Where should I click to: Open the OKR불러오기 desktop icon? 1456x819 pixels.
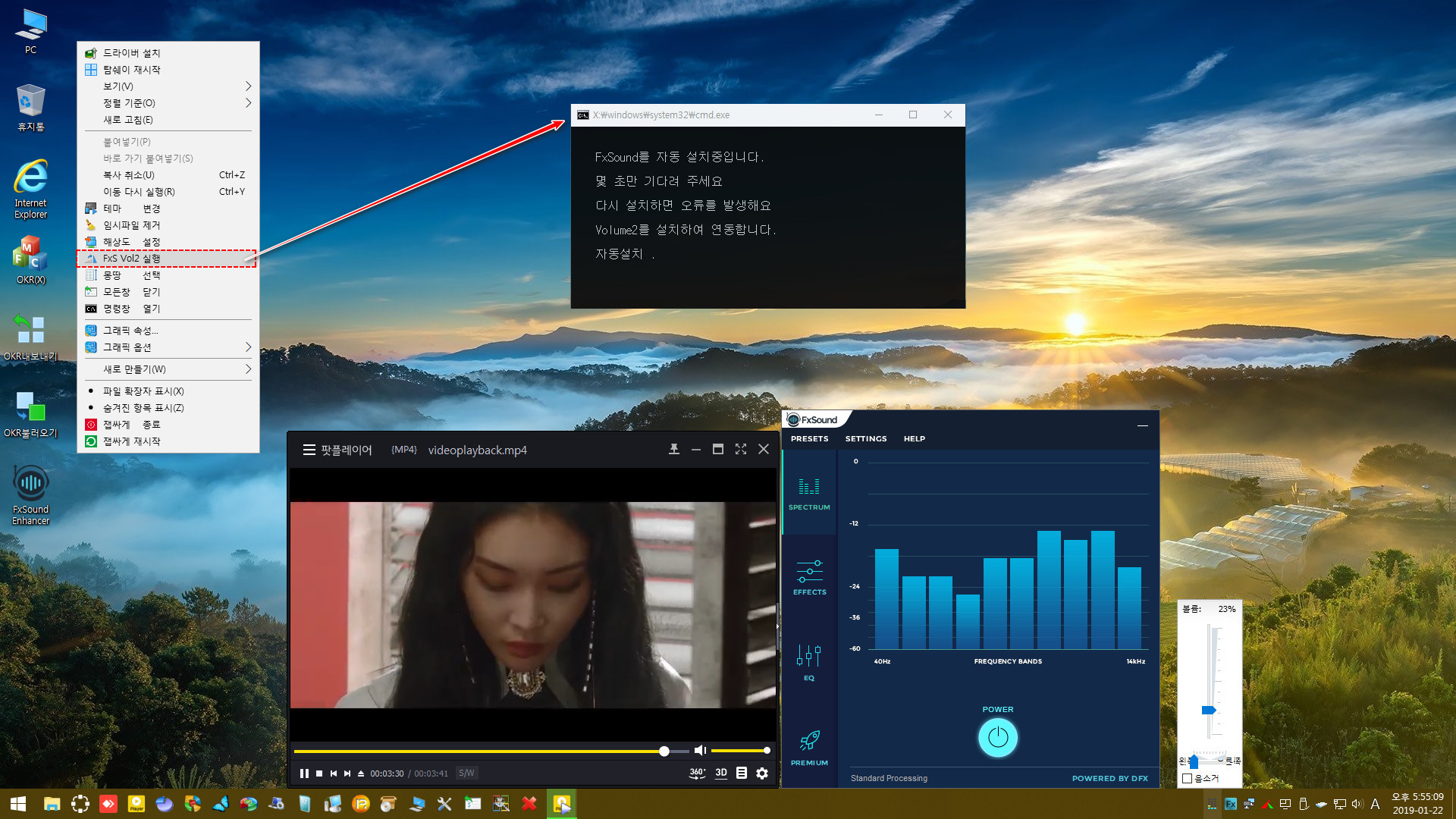30,415
